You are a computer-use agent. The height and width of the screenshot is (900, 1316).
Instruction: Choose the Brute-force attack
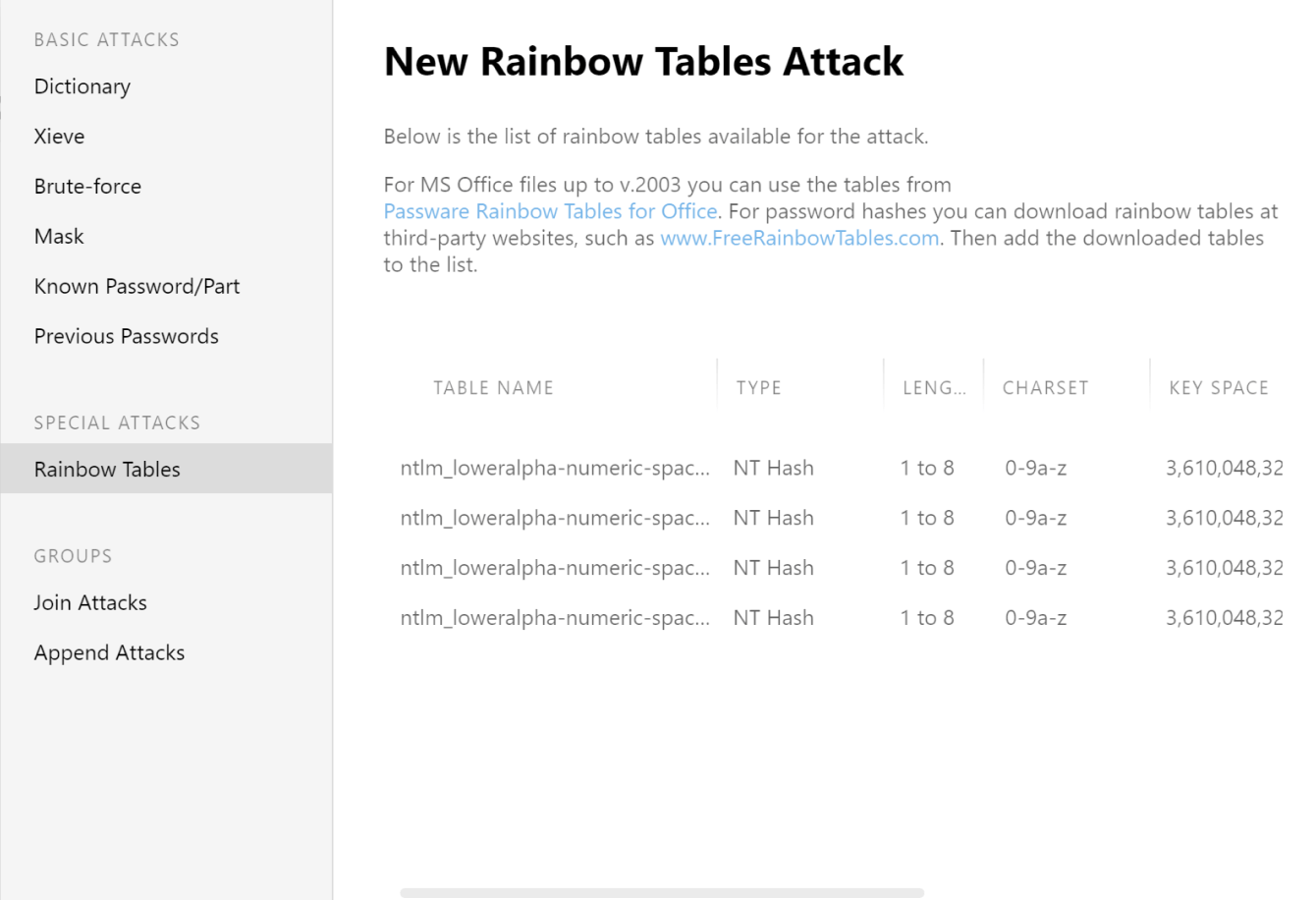click(x=87, y=187)
